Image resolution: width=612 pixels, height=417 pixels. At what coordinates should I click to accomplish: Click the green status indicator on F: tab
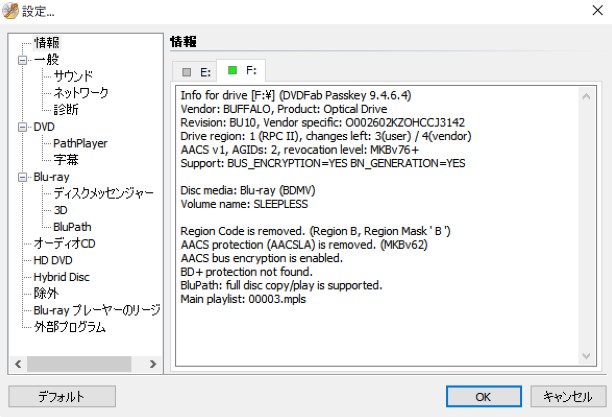[232, 70]
